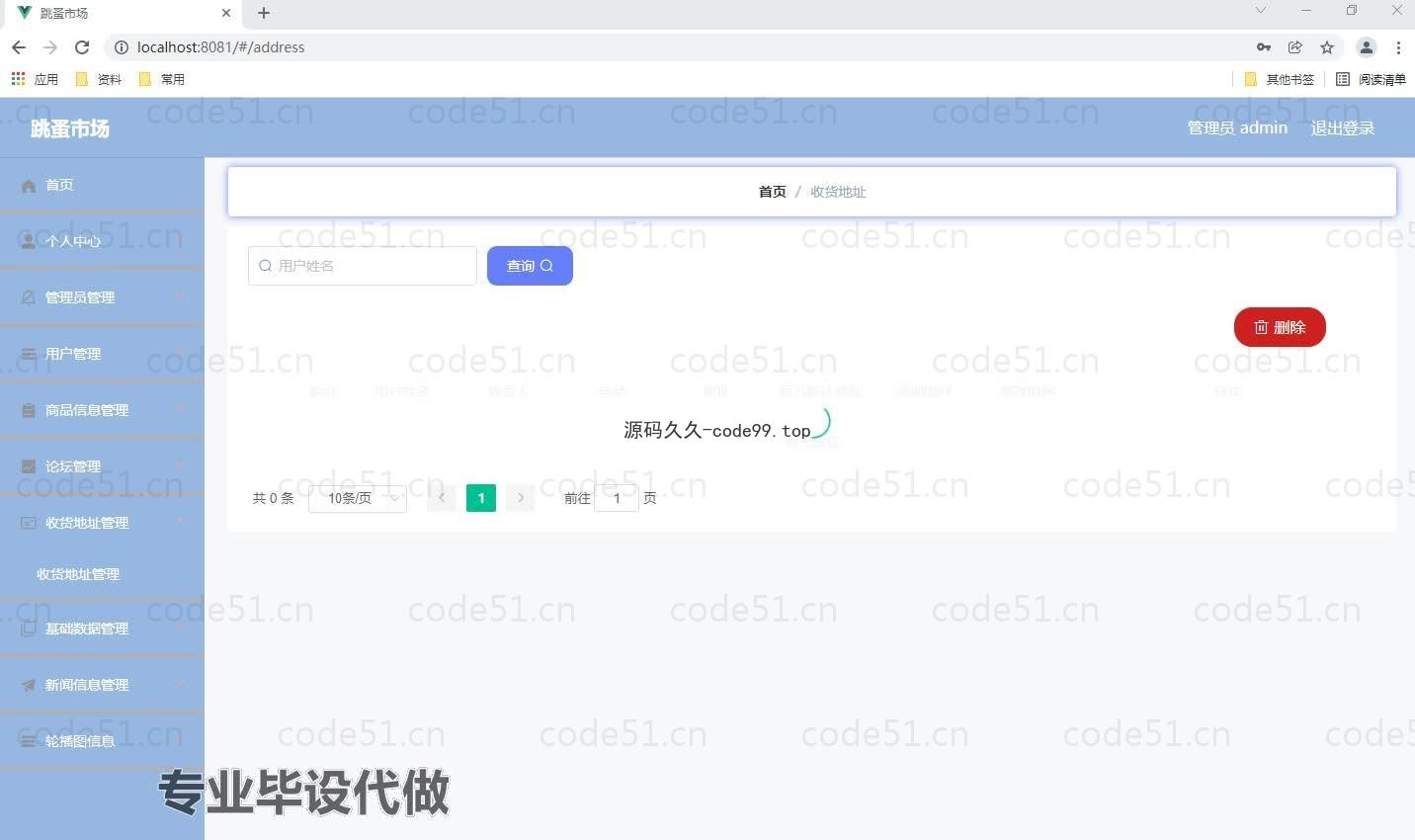1415x840 pixels.
Task: Go back with the browser back arrow
Action: [19, 47]
